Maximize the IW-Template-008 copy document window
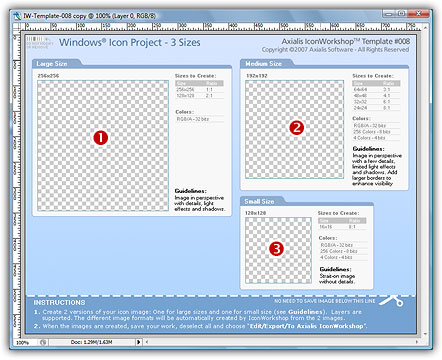 coord(402,14)
